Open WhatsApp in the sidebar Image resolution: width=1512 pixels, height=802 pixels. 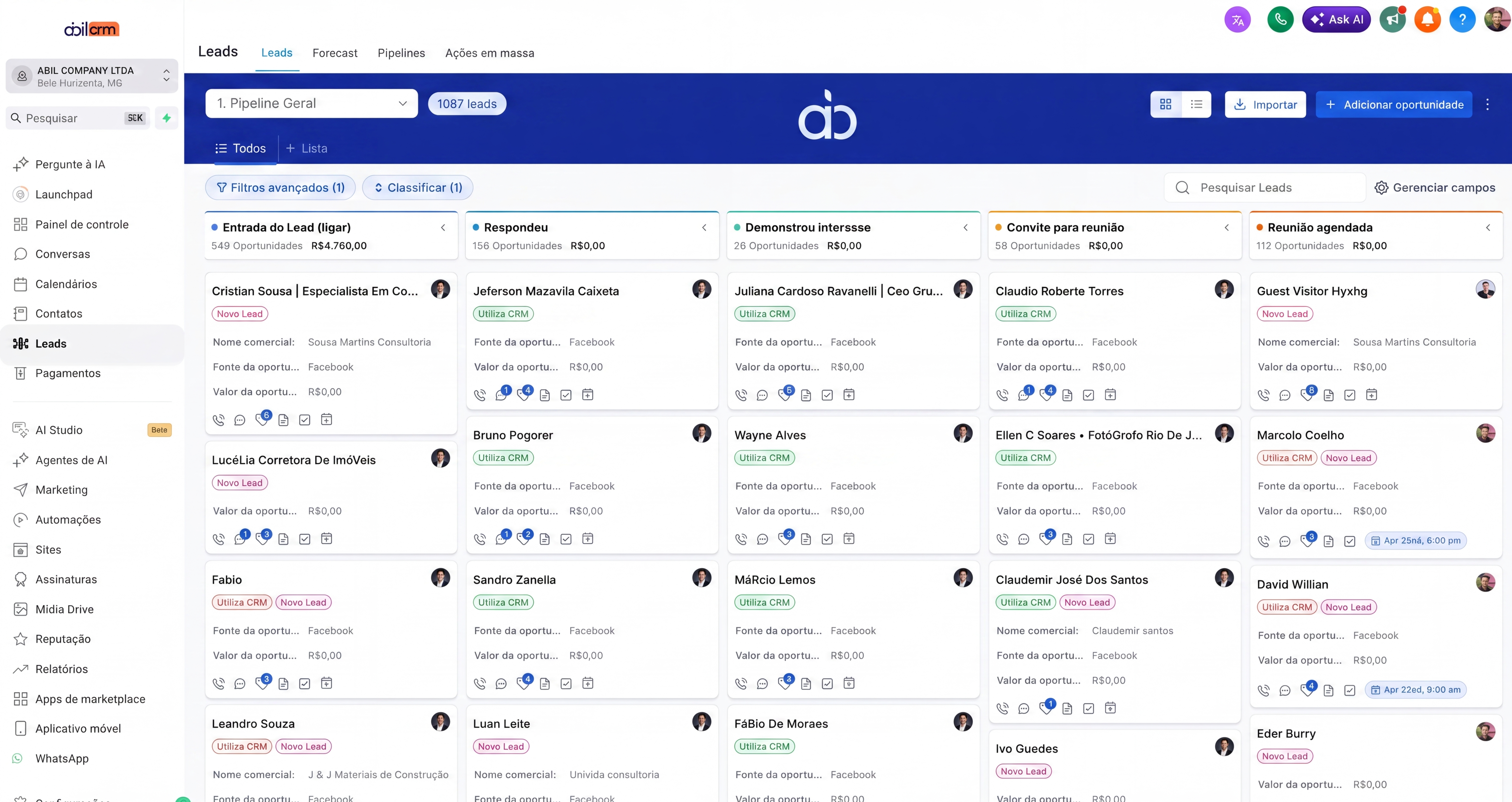click(x=62, y=759)
